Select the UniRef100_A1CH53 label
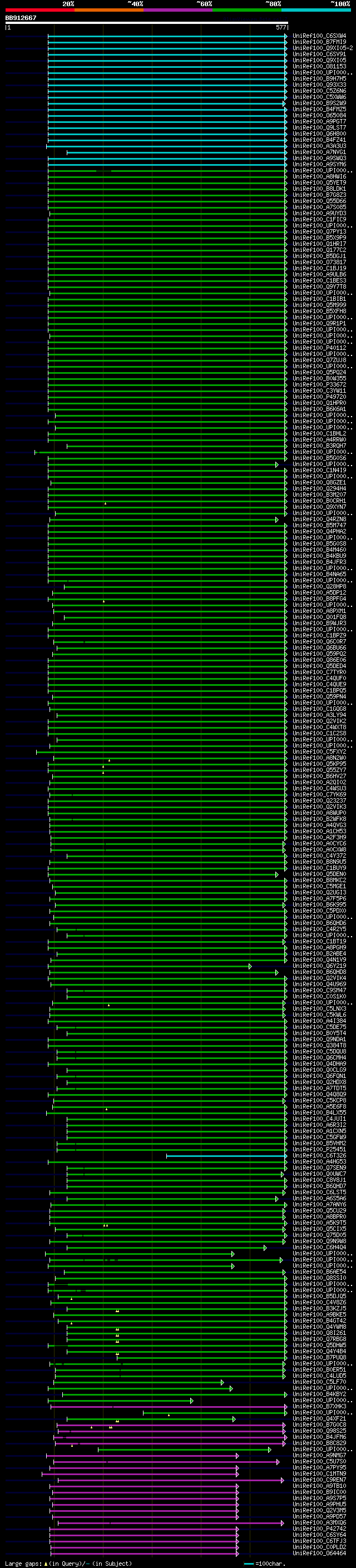The height and width of the screenshot is (1568, 356). 319,831
